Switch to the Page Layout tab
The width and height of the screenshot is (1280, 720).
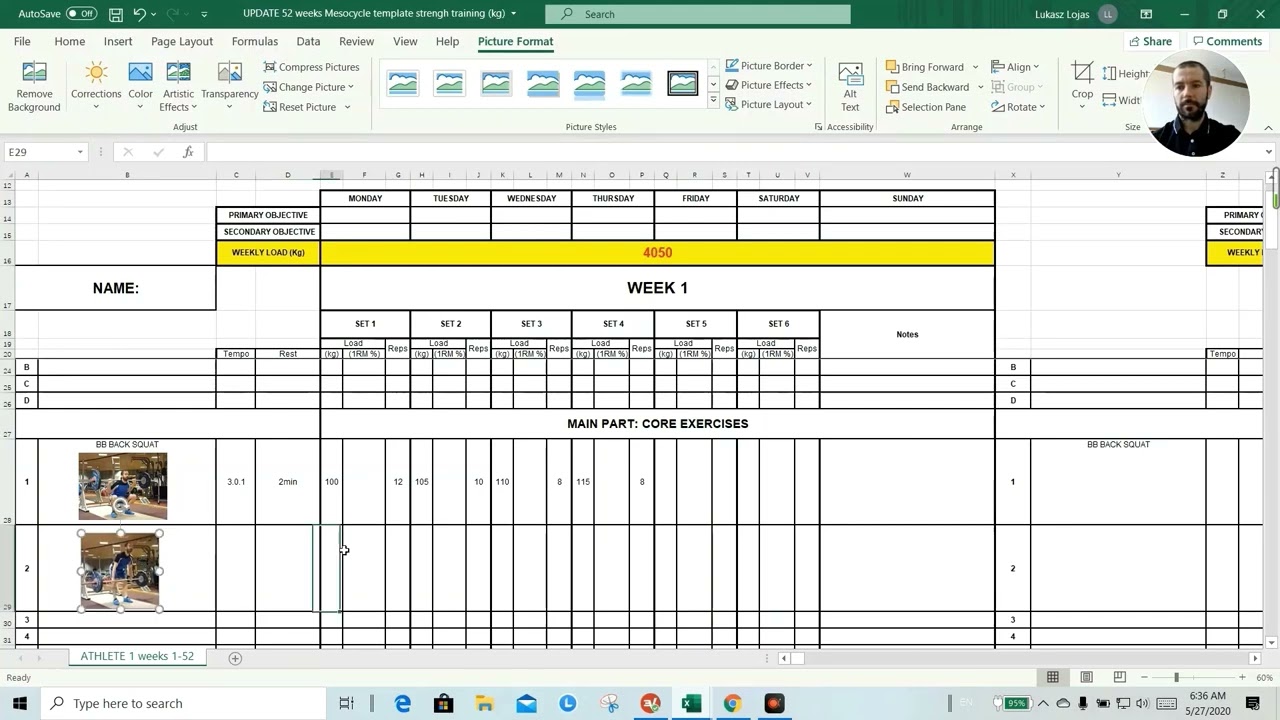coord(182,41)
